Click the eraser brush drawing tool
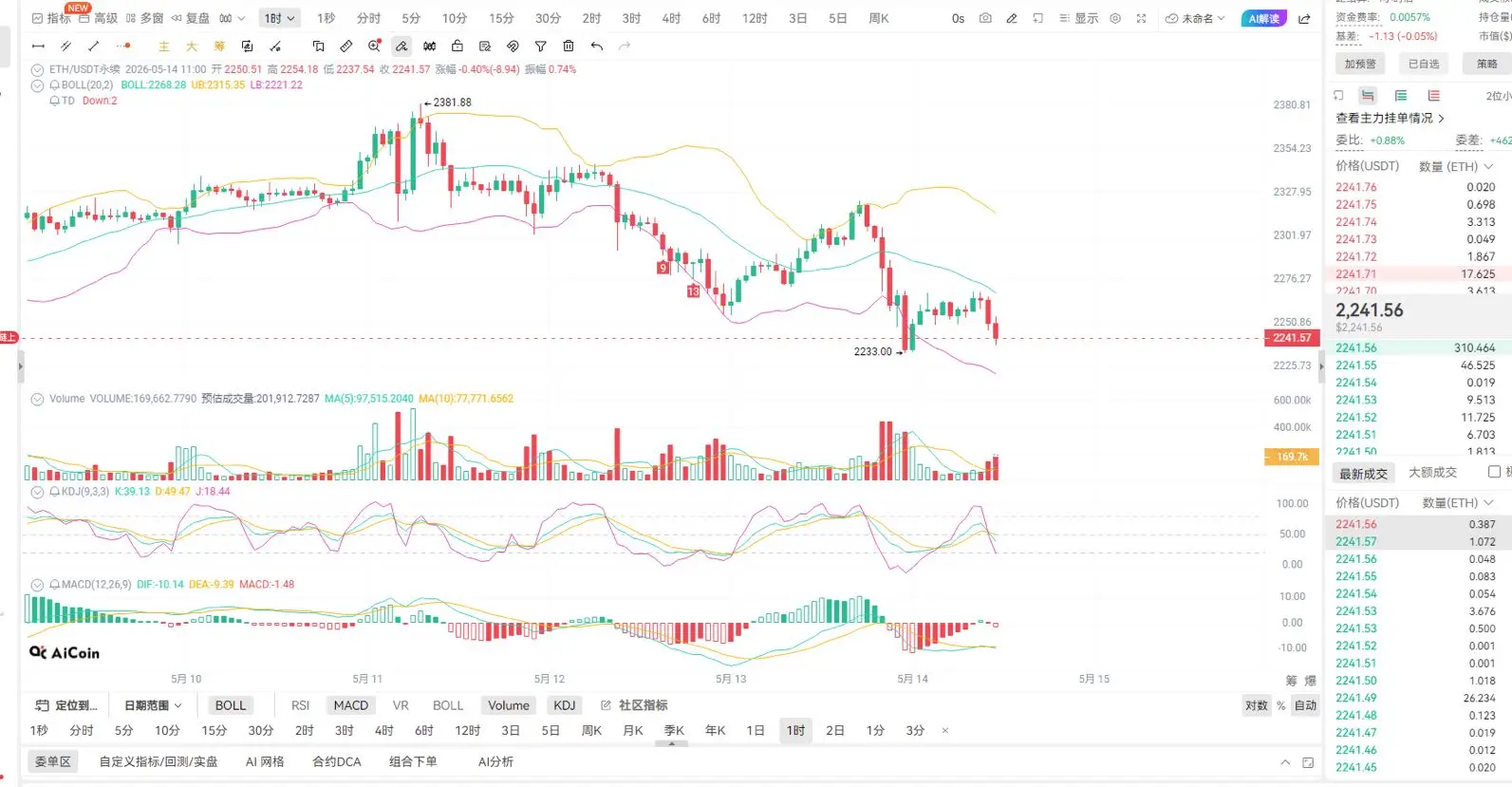 pos(402,46)
